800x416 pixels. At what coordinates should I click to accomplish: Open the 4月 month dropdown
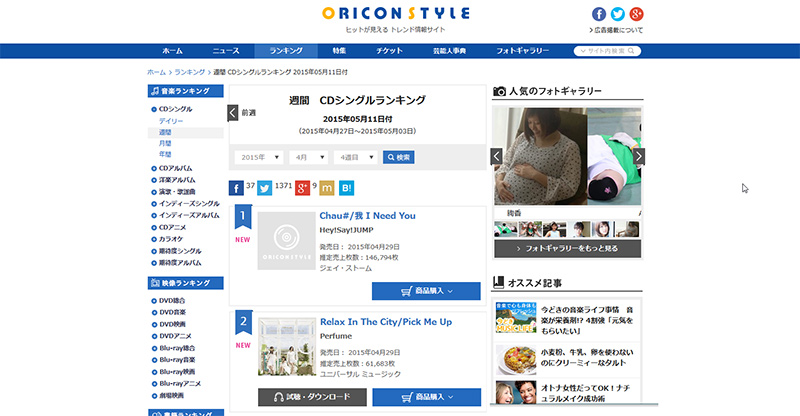pyautogui.click(x=308, y=157)
